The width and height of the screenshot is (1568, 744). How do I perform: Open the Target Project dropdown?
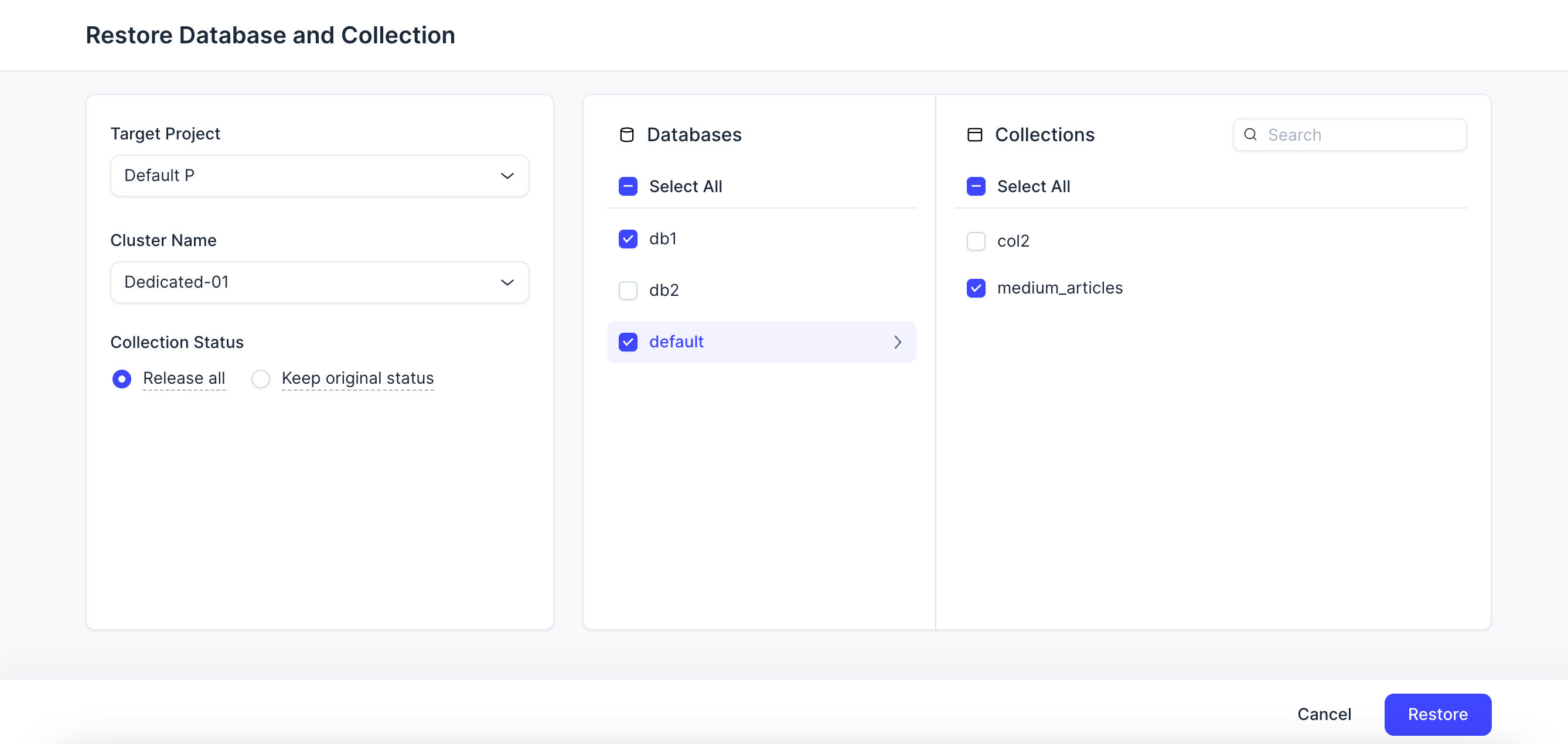tap(319, 176)
